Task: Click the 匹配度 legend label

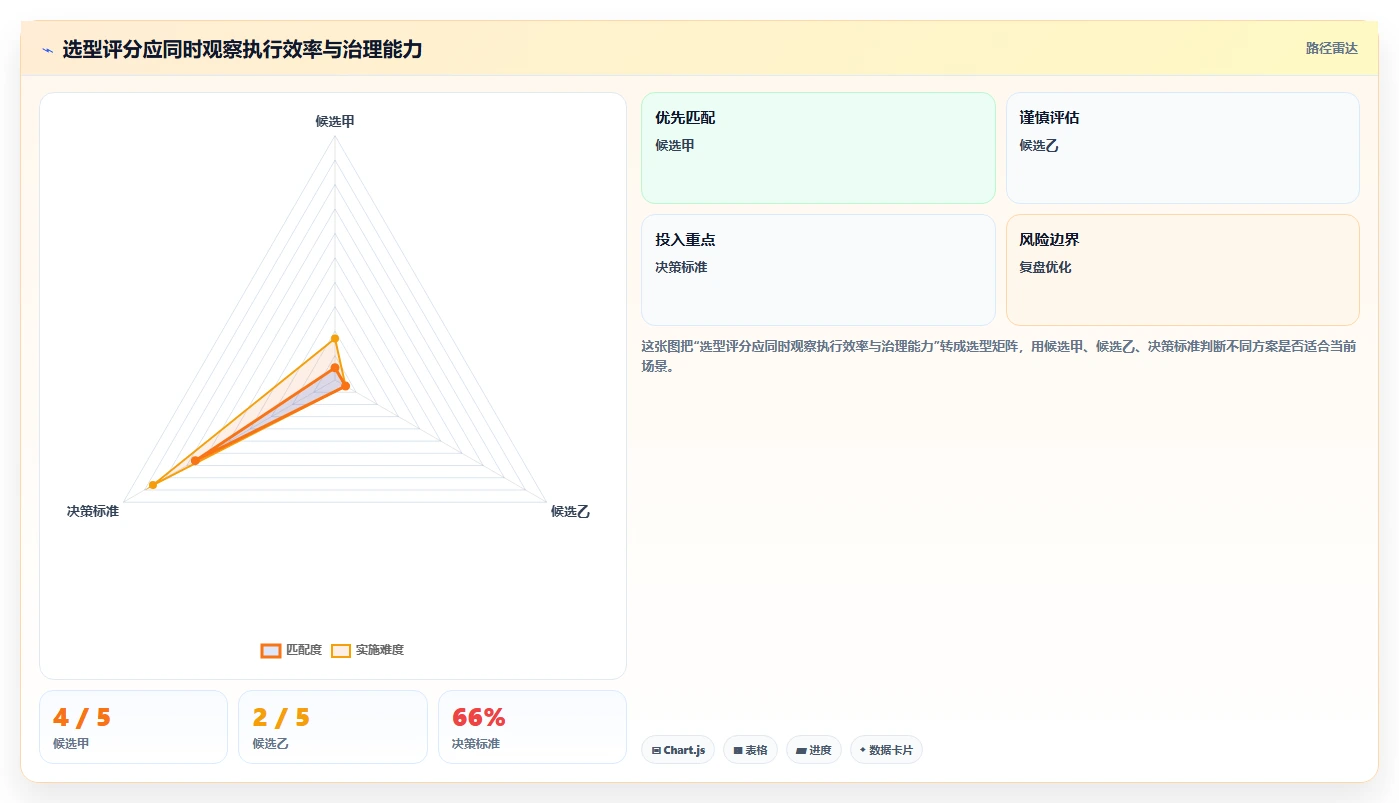Action: pyautogui.click(x=304, y=650)
